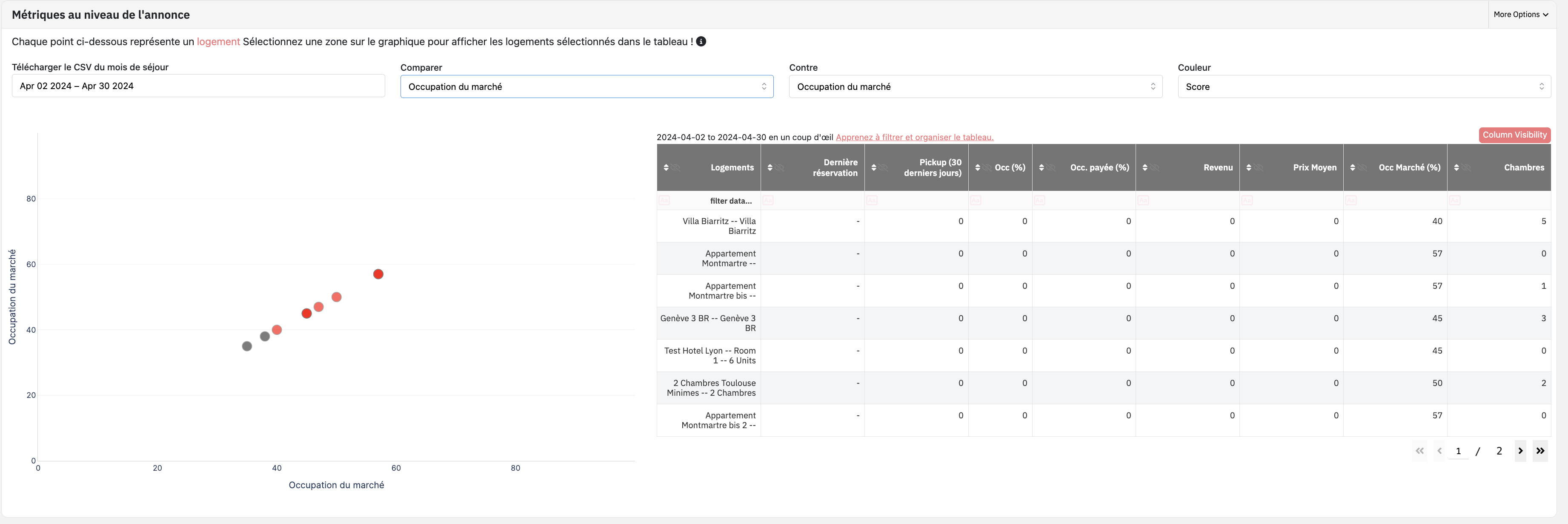The image size is (1568, 524).
Task: Select the Test Hotel Lyon listing row
Action: click(1104, 355)
